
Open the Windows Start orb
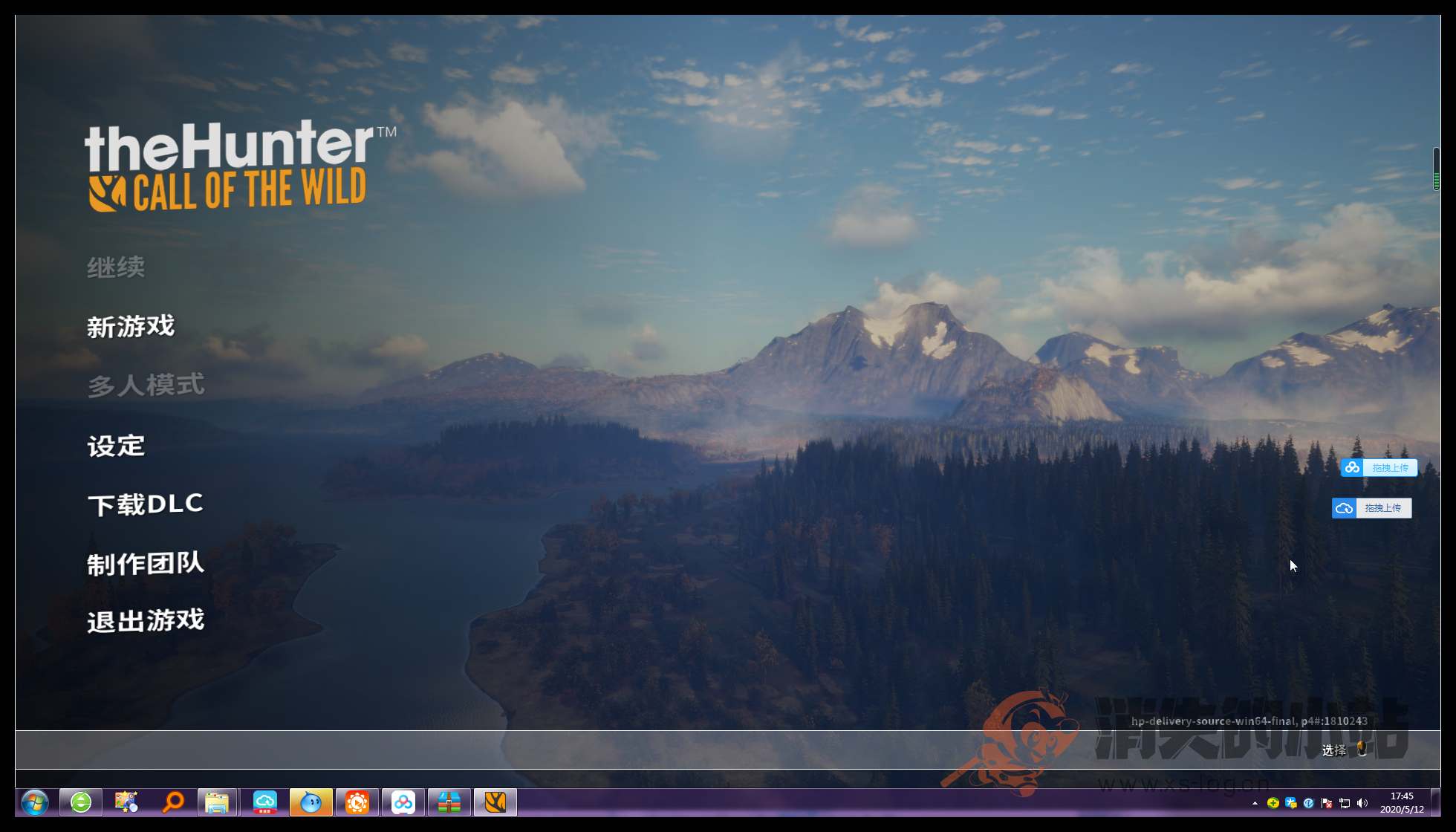pyautogui.click(x=35, y=802)
